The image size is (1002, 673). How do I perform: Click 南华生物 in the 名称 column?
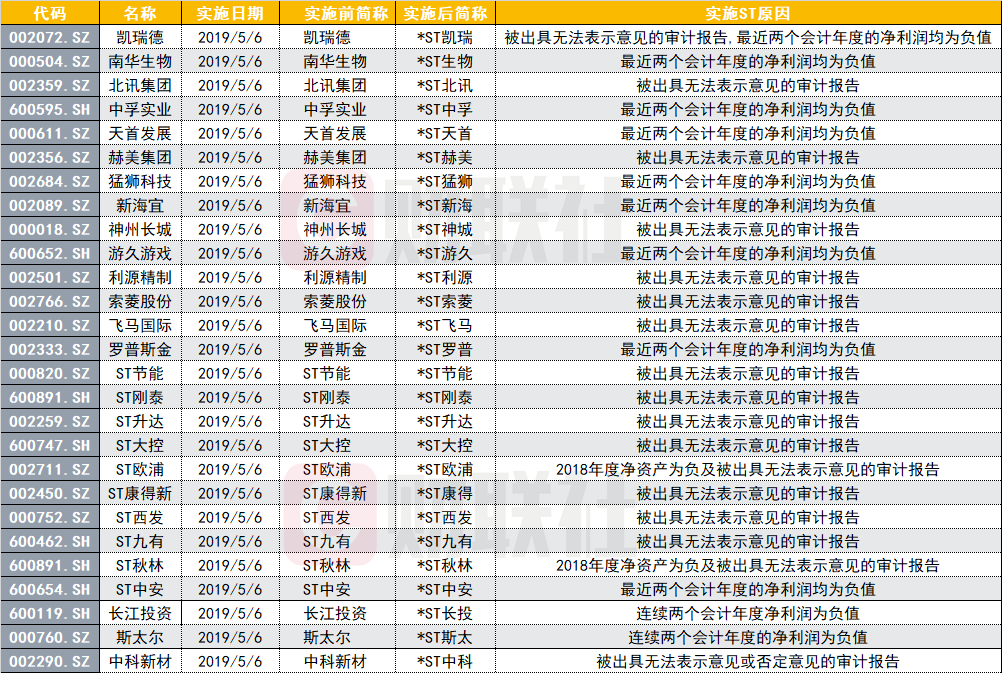(x=140, y=61)
